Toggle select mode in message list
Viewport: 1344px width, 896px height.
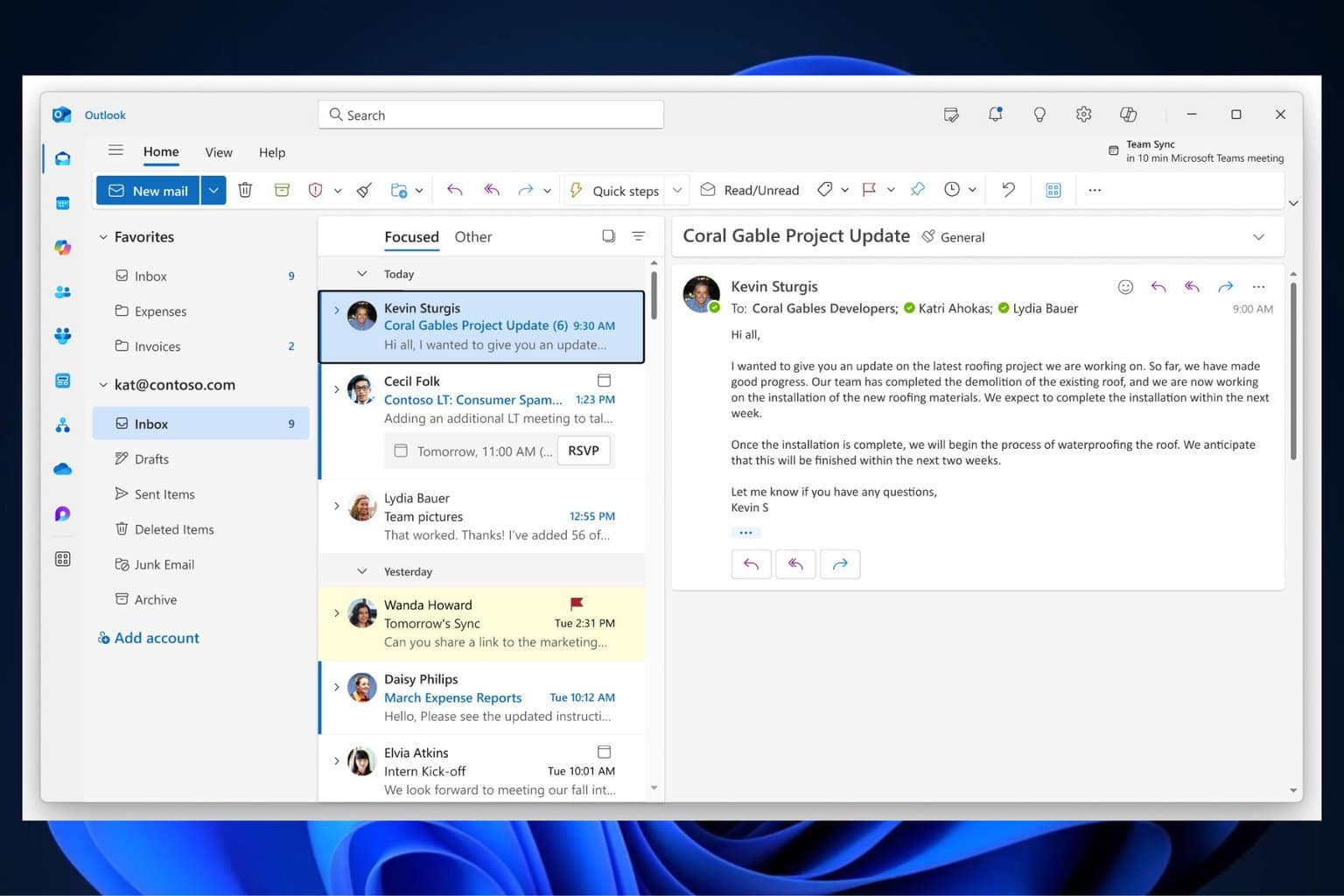click(608, 236)
